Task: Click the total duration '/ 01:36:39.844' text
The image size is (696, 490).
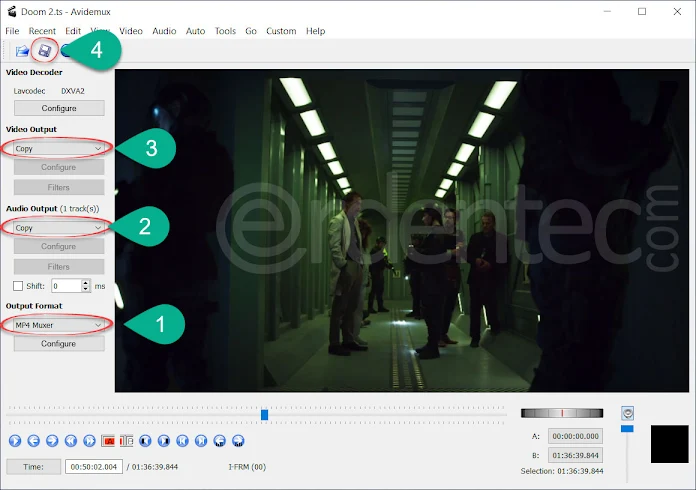Action: click(x=152, y=467)
